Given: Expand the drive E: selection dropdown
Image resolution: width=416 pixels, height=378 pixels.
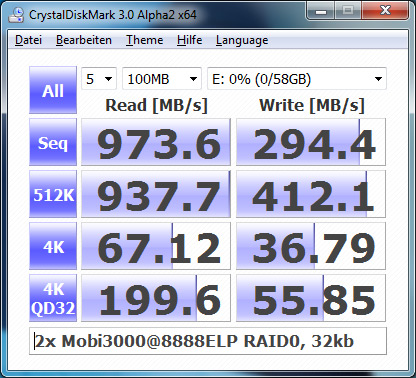Looking at the screenshot, I should click(297, 79).
